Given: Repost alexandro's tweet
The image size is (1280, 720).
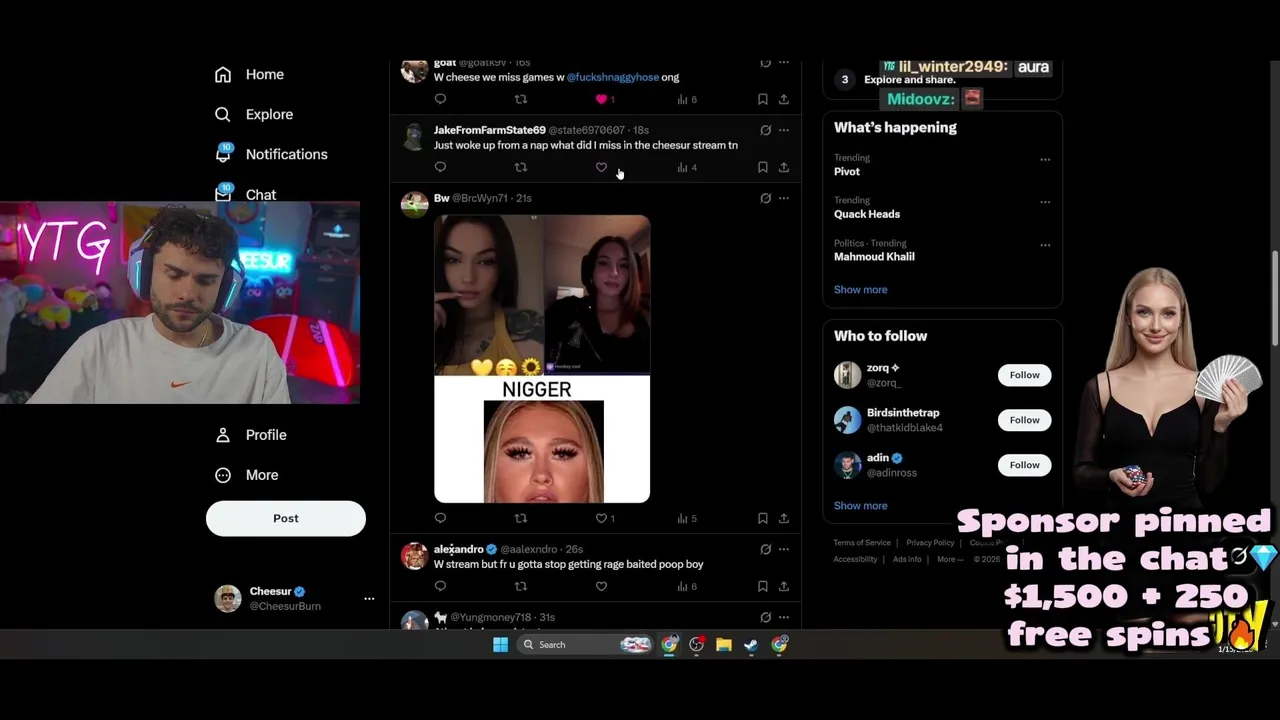Looking at the screenshot, I should (520, 586).
